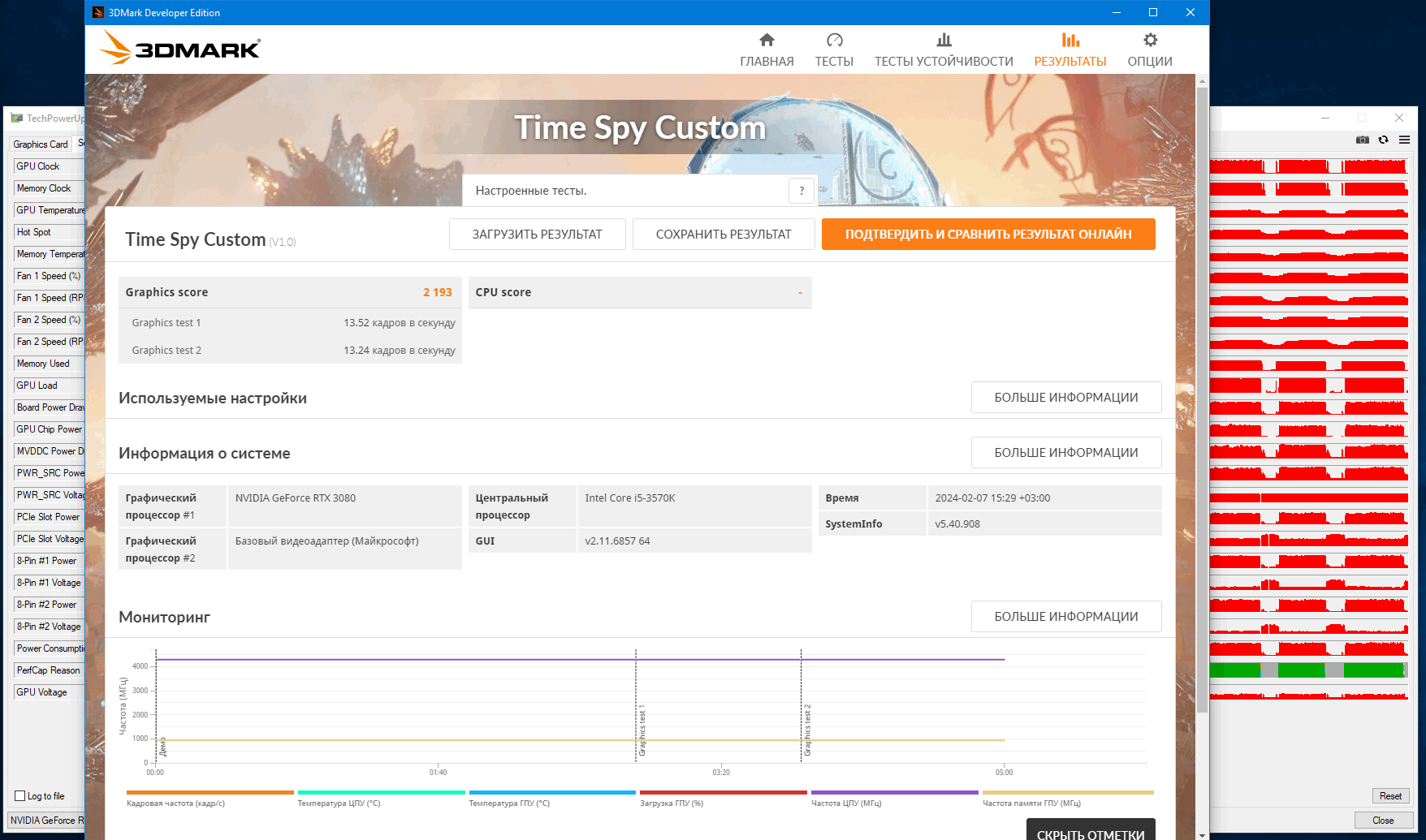This screenshot has height=840, width=1426.
Task: Switch to GPU-Z Graphics Card tab
Action: 41,144
